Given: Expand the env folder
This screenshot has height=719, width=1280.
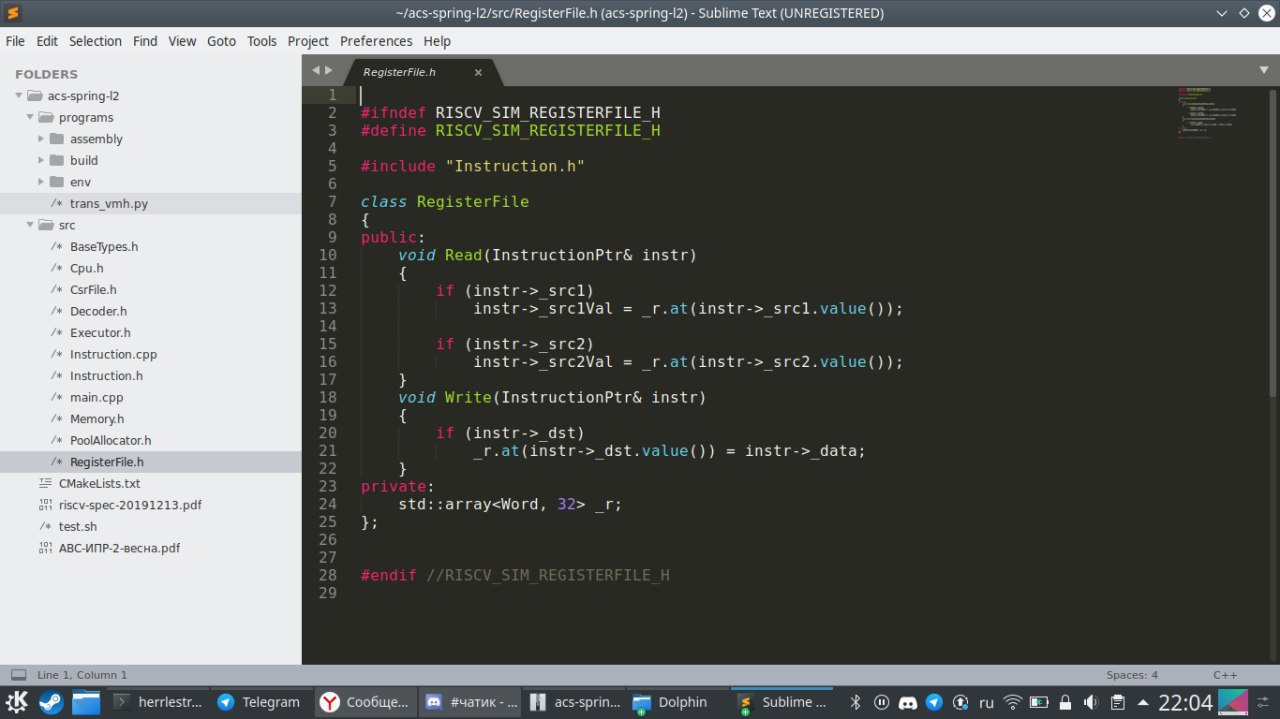Looking at the screenshot, I should pos(41,182).
